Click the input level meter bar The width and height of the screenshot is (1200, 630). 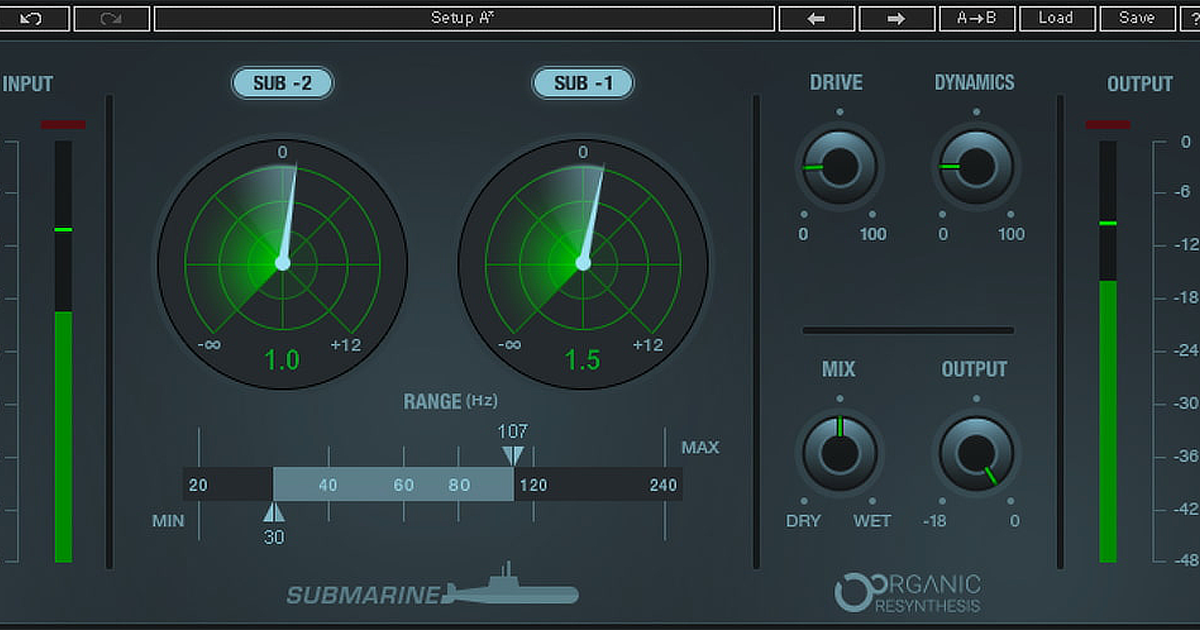(63, 351)
